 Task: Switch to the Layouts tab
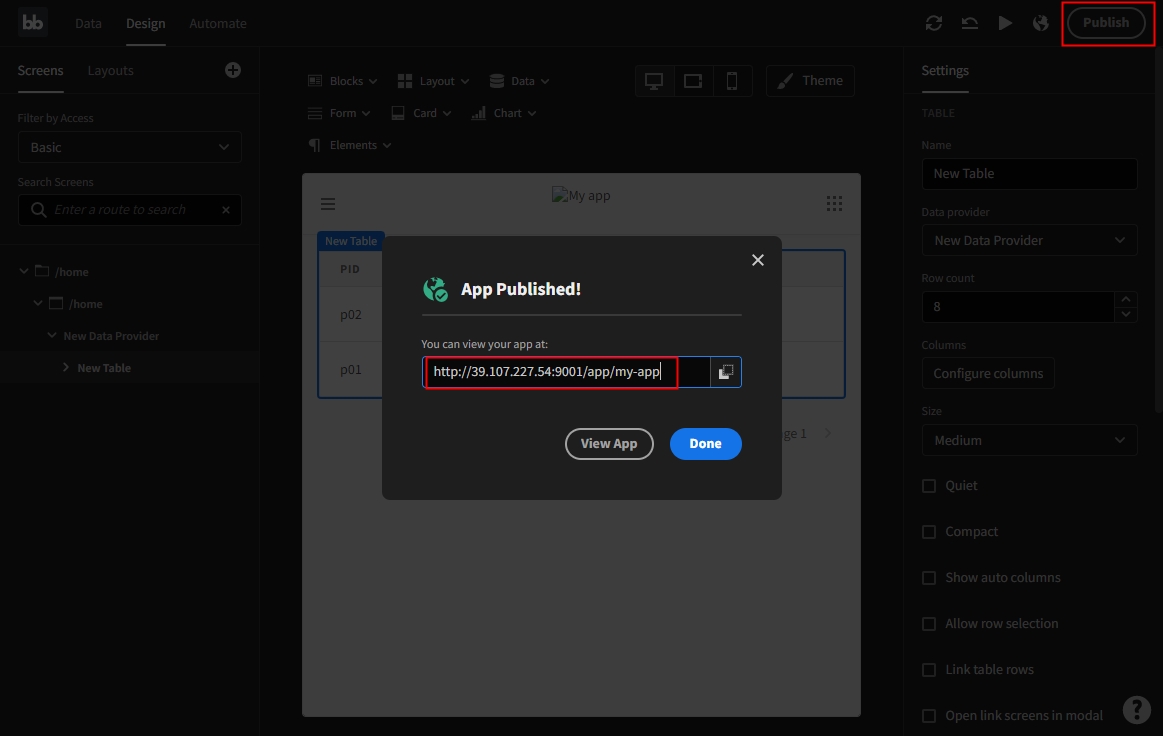pos(110,71)
